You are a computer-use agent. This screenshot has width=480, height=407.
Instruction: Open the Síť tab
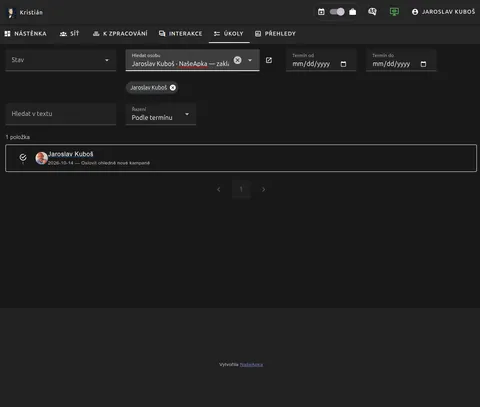click(x=70, y=34)
